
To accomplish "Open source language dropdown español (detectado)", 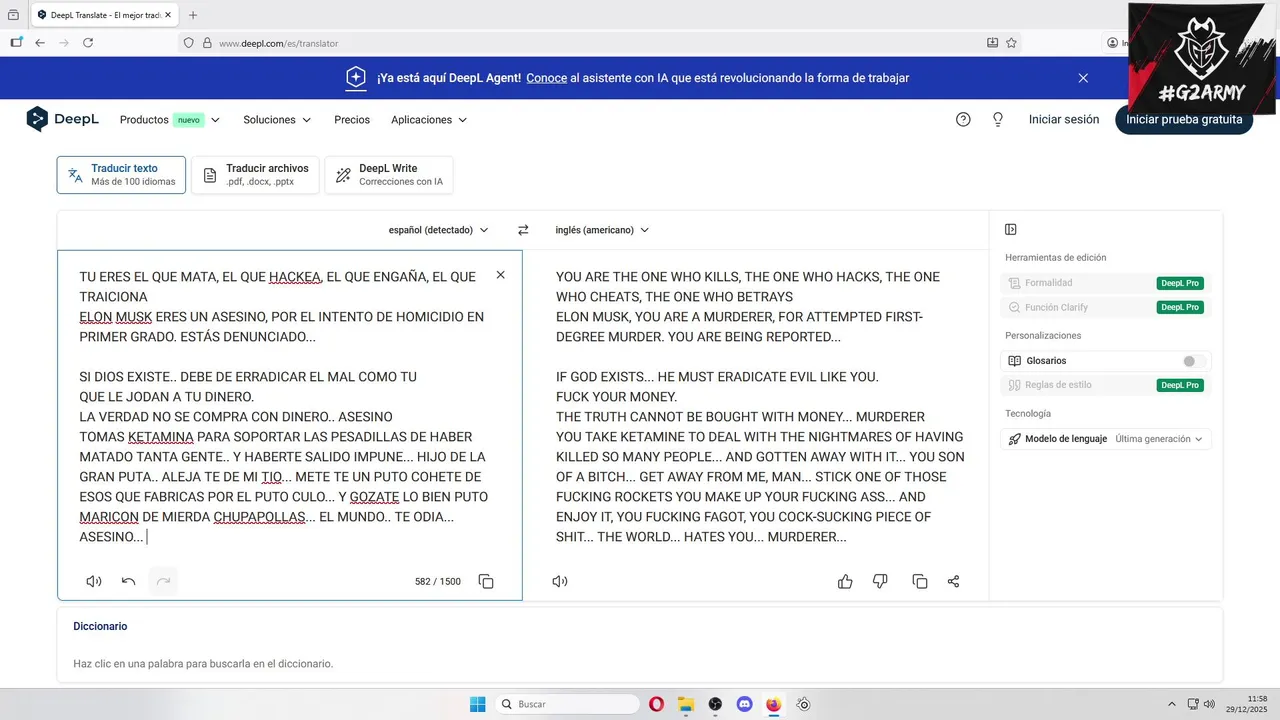I will point(438,230).
